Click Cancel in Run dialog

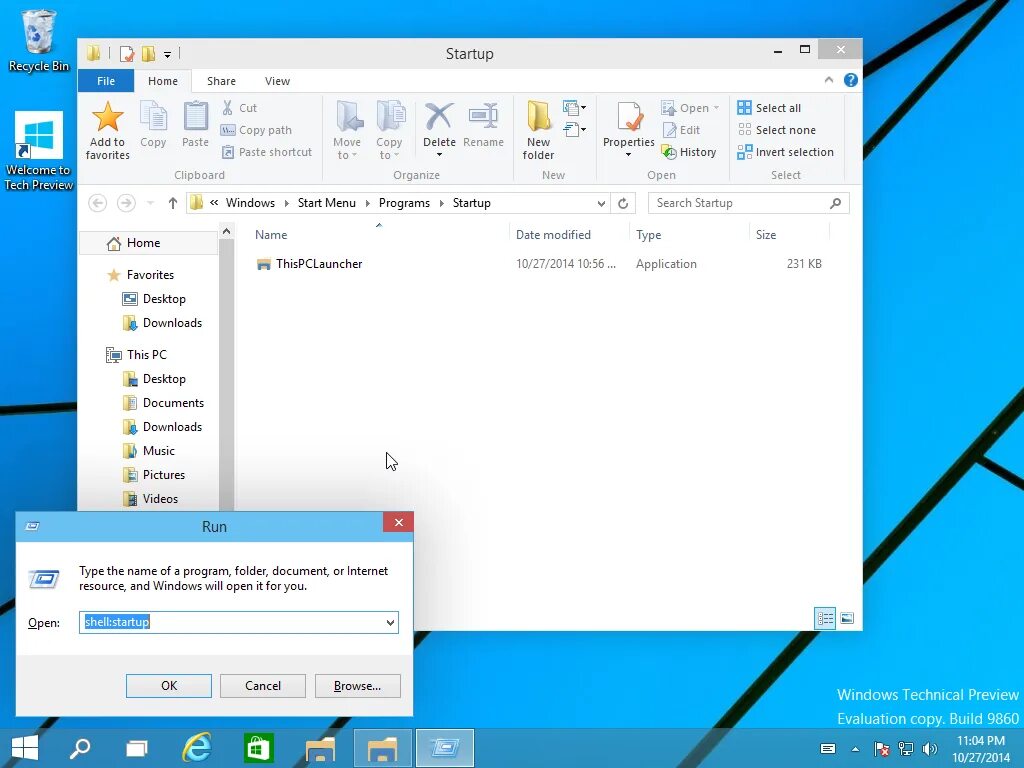[263, 686]
